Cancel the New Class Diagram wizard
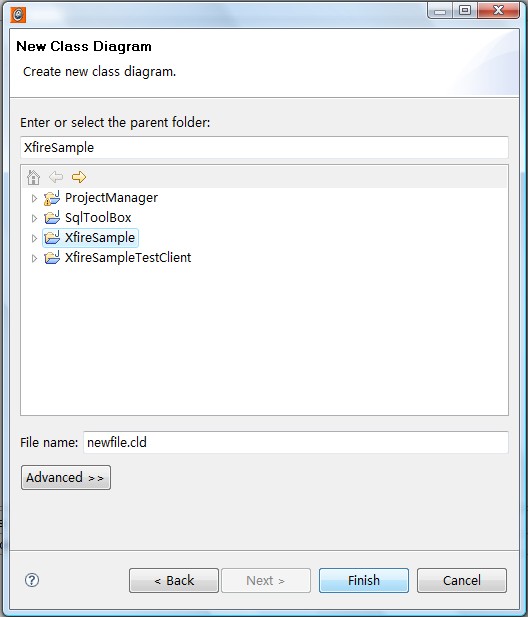 coord(462,580)
